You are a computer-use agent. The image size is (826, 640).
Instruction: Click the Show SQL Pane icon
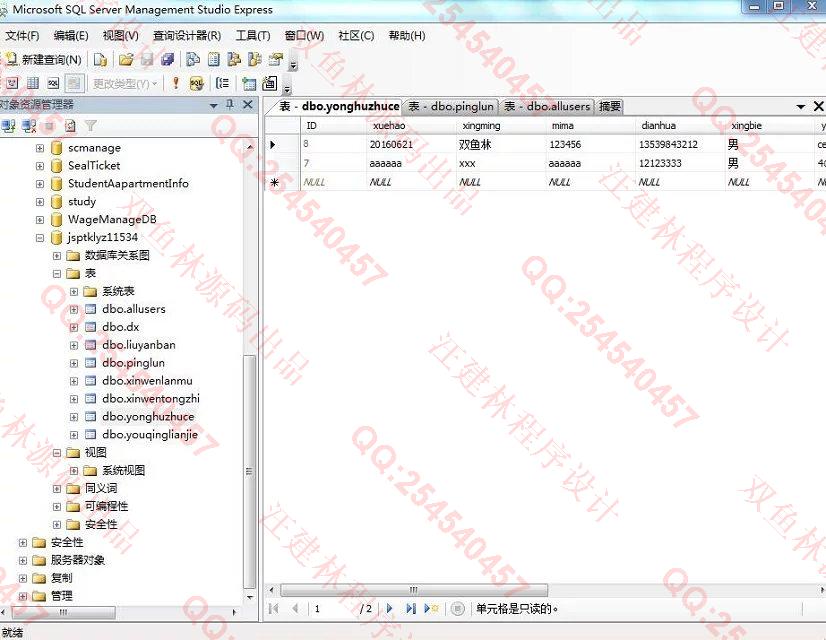click(x=52, y=83)
